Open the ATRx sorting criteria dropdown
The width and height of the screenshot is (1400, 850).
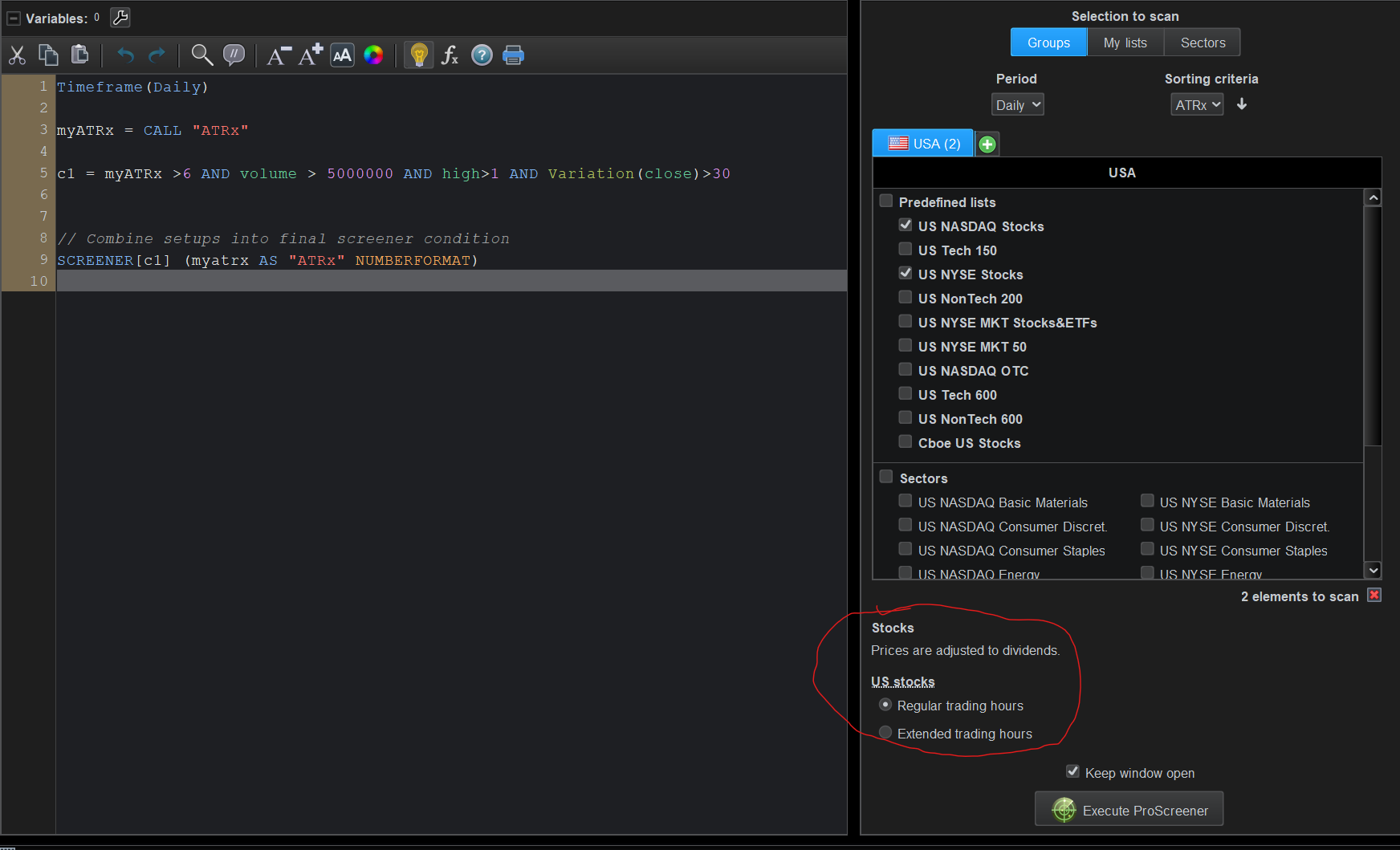click(1196, 105)
